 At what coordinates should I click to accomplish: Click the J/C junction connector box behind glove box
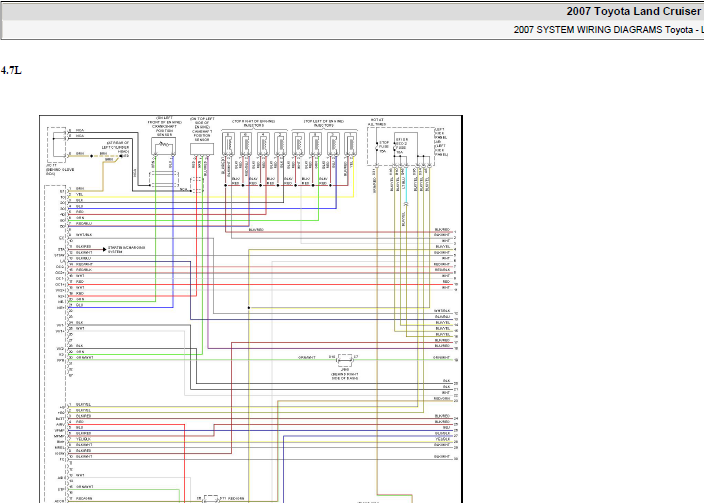point(57,145)
